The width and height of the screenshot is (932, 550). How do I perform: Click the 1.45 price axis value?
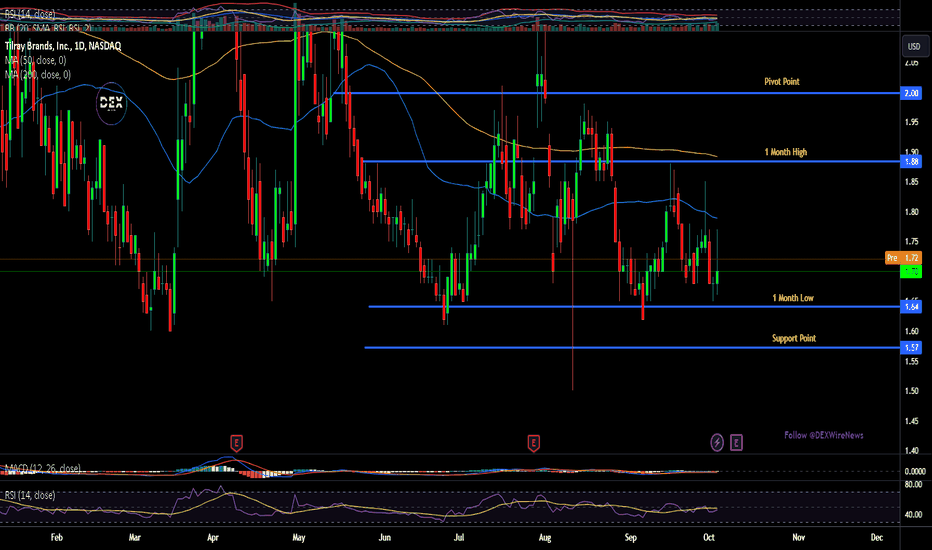pos(912,421)
